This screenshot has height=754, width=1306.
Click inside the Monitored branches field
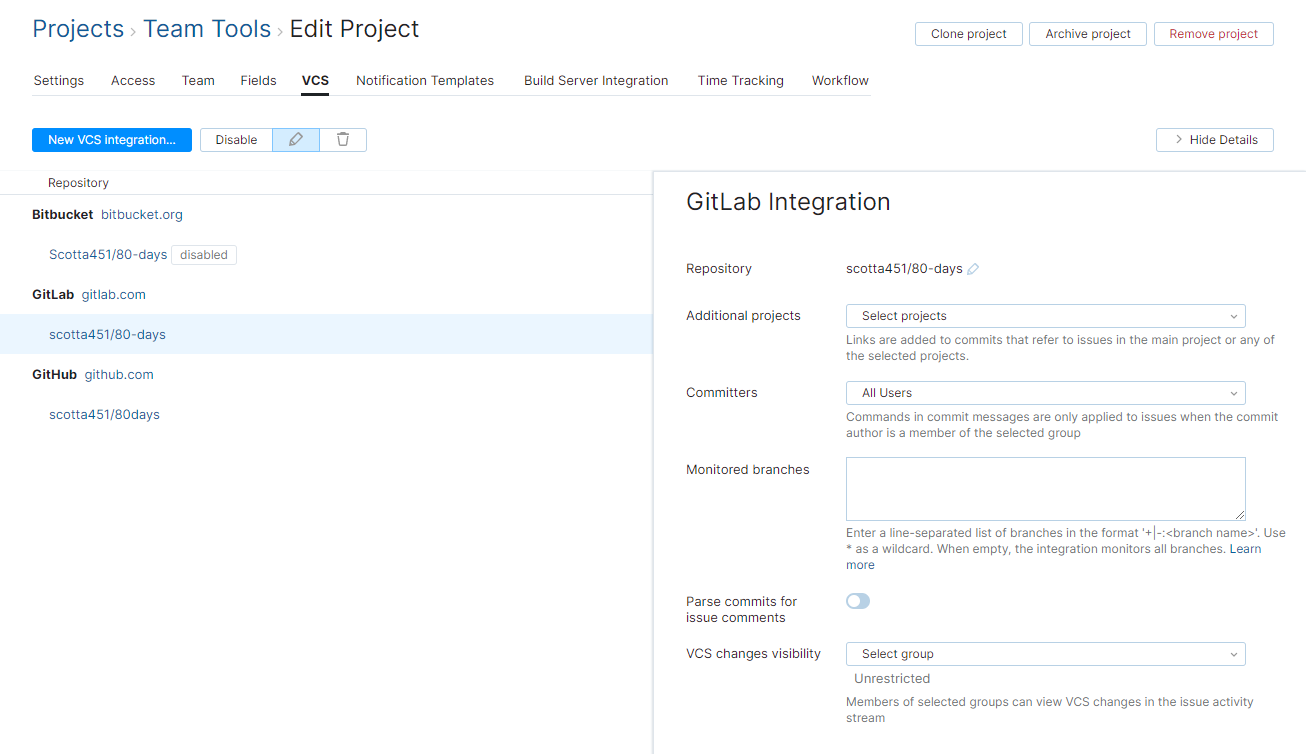[1044, 488]
